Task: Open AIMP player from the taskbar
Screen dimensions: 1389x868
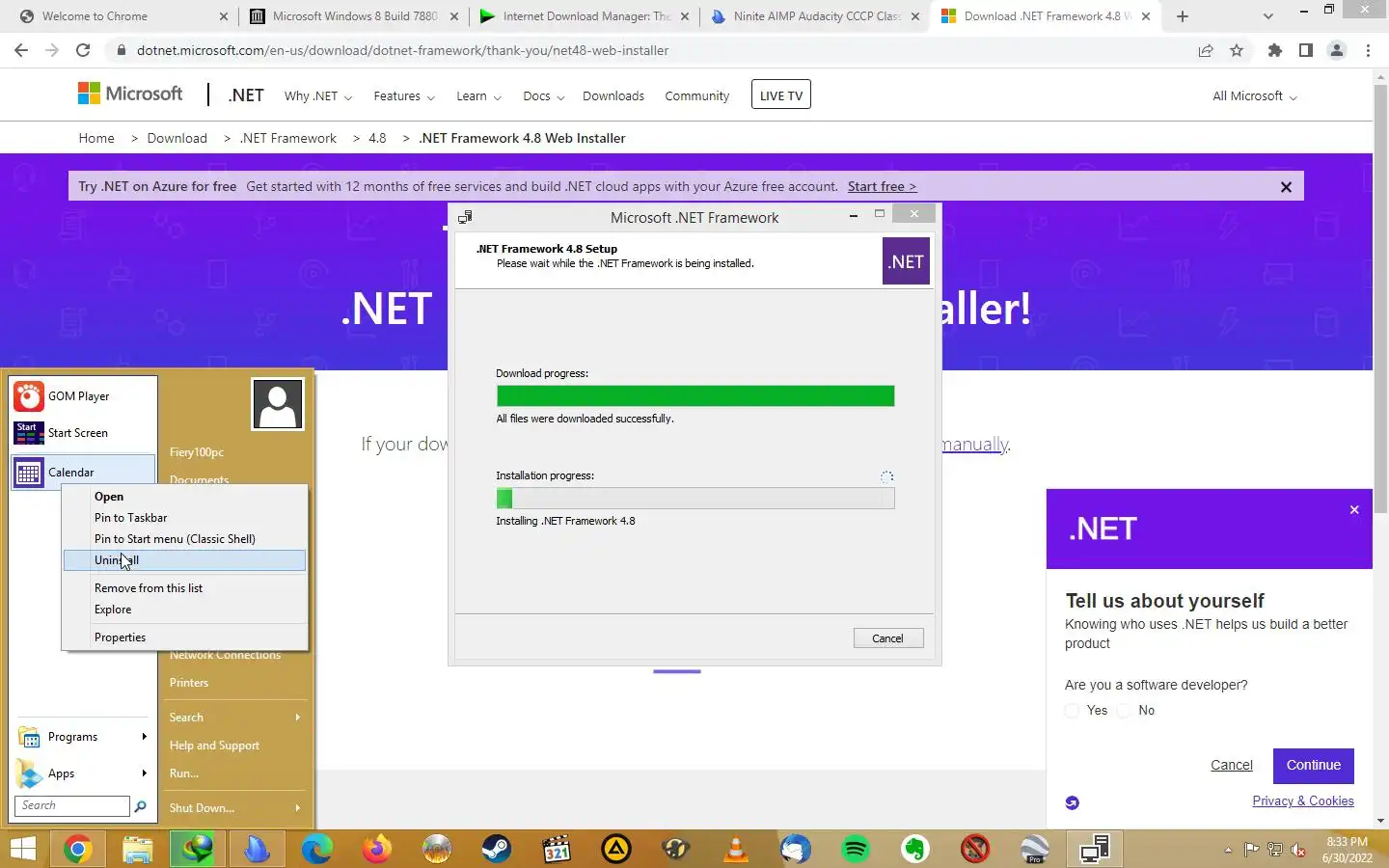Action: [616, 850]
